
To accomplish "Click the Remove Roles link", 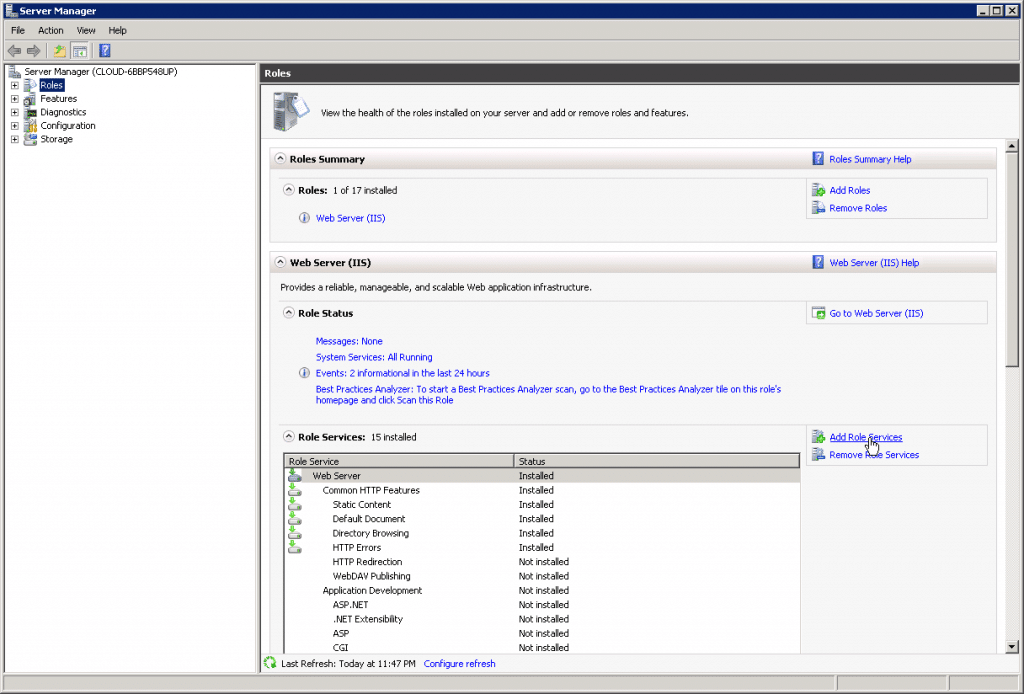I will click(x=858, y=208).
